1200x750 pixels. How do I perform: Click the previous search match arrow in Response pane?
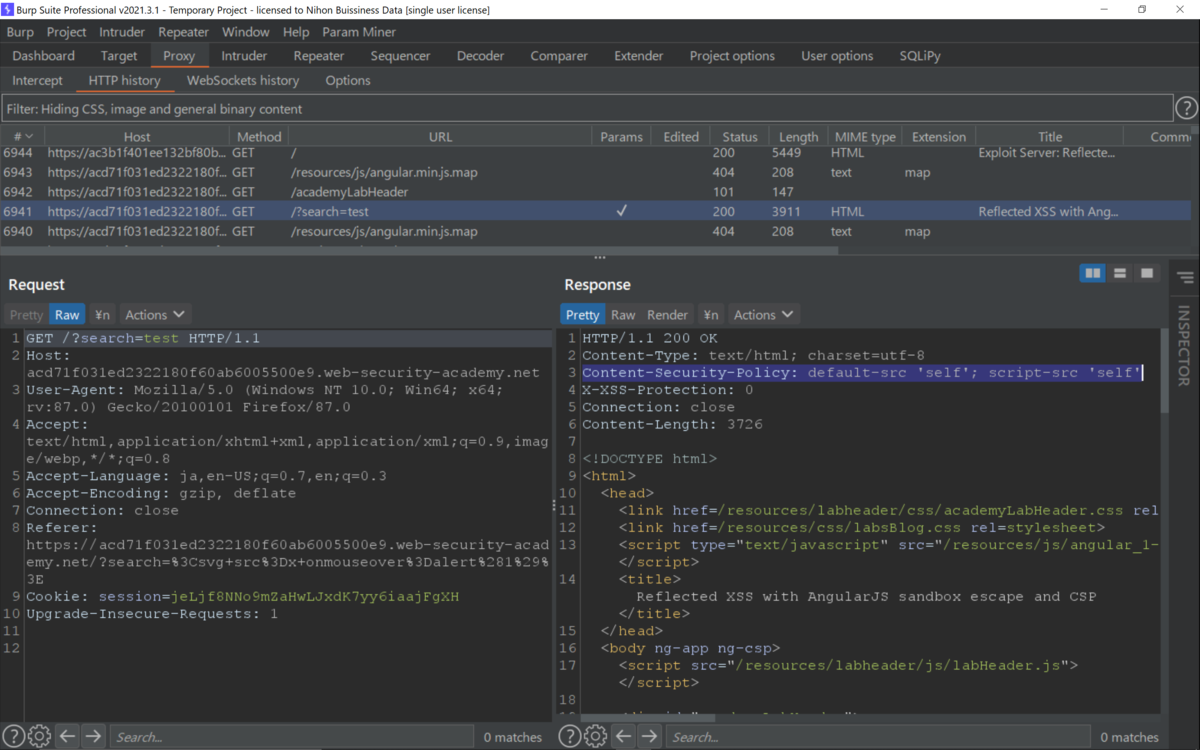622,736
